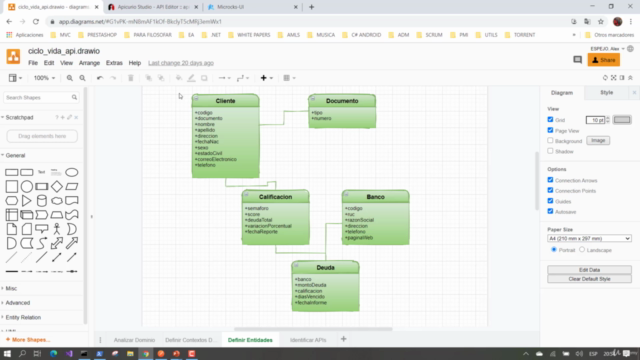Toggle fullscreen mode icon
The width and height of the screenshot is (640, 360).
pos(613,78)
